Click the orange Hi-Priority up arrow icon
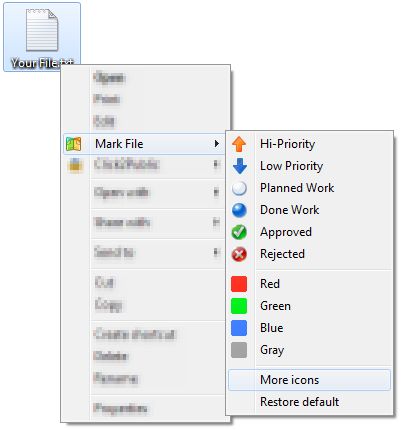This screenshot has height=430, width=401. [x=239, y=144]
